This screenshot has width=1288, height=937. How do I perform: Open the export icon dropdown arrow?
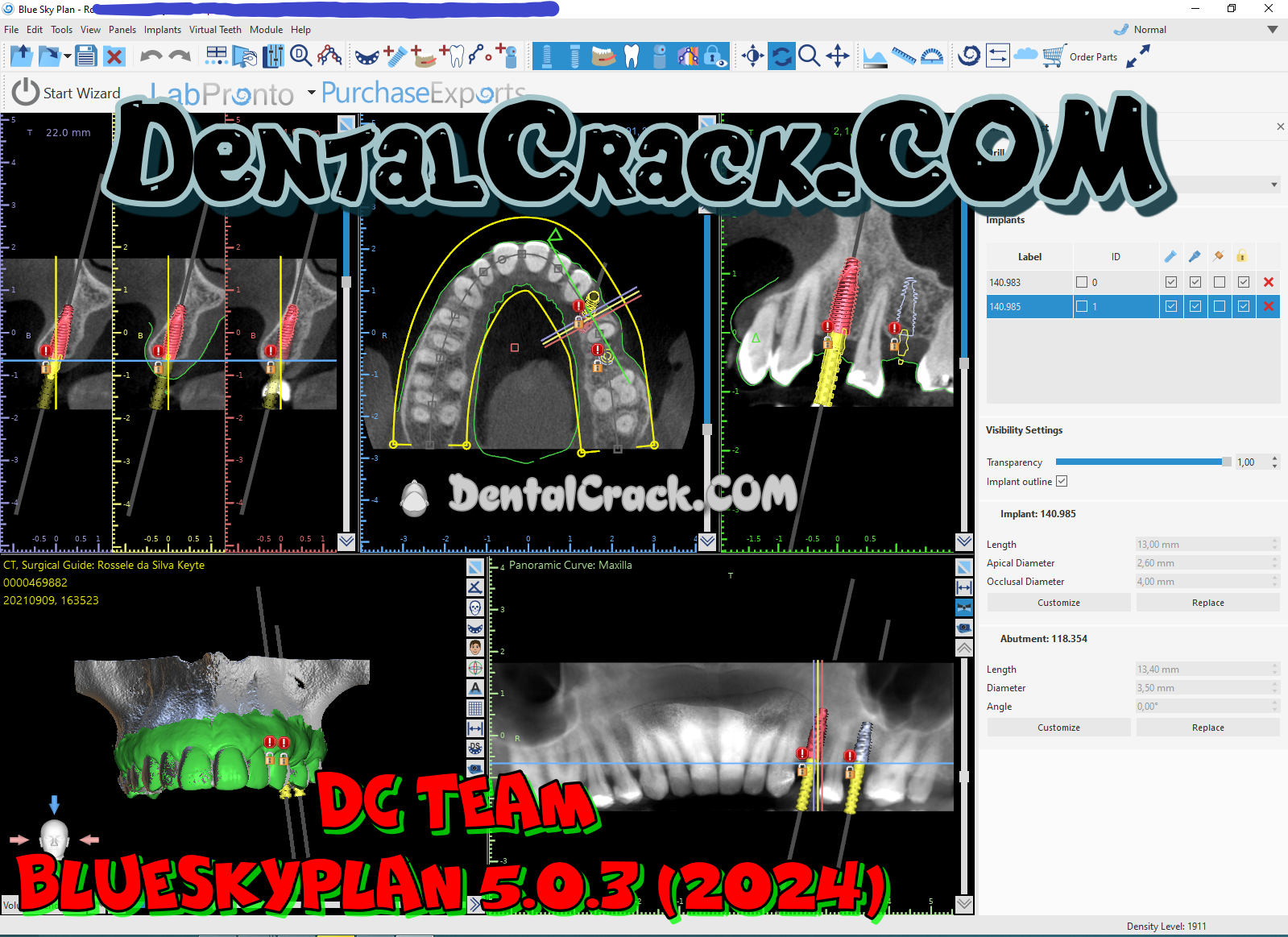click(x=67, y=56)
